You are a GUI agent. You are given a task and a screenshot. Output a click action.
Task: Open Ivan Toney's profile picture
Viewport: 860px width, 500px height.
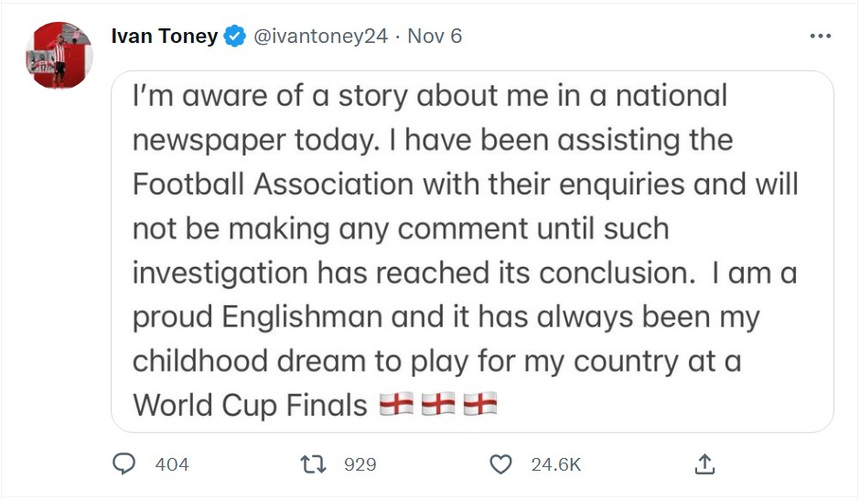59,56
